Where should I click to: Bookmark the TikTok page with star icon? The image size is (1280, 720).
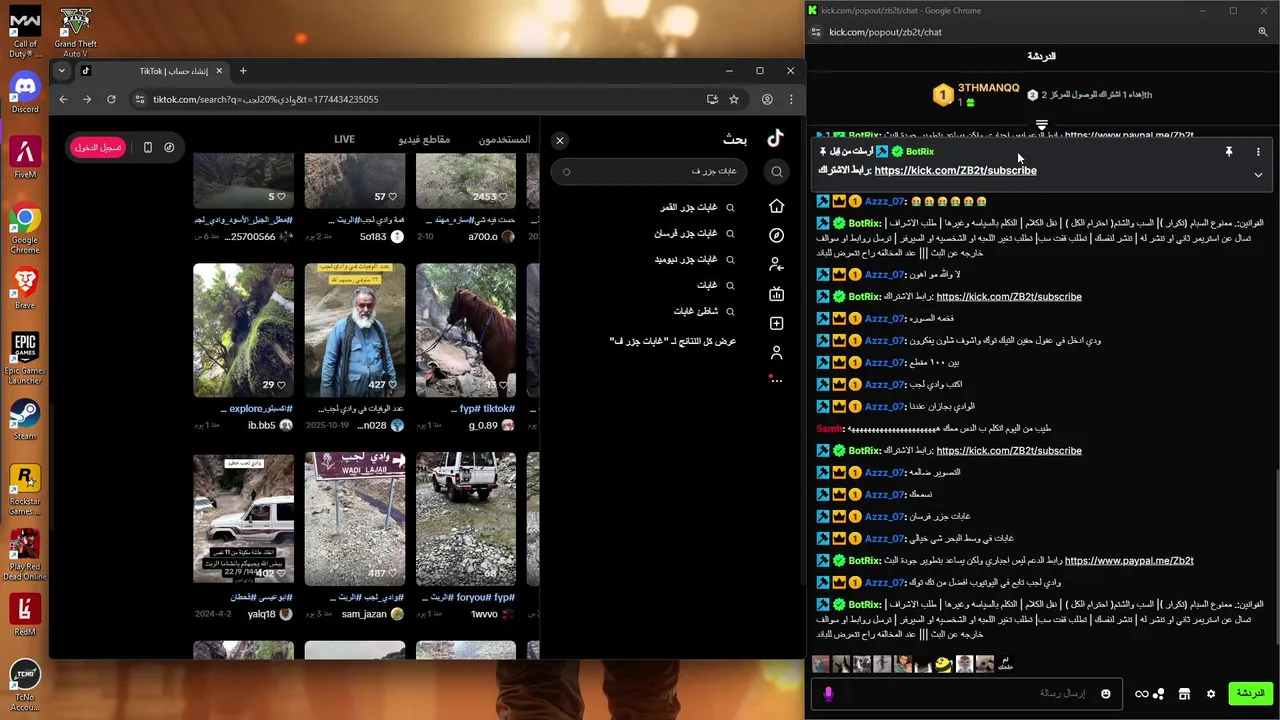coord(734,99)
